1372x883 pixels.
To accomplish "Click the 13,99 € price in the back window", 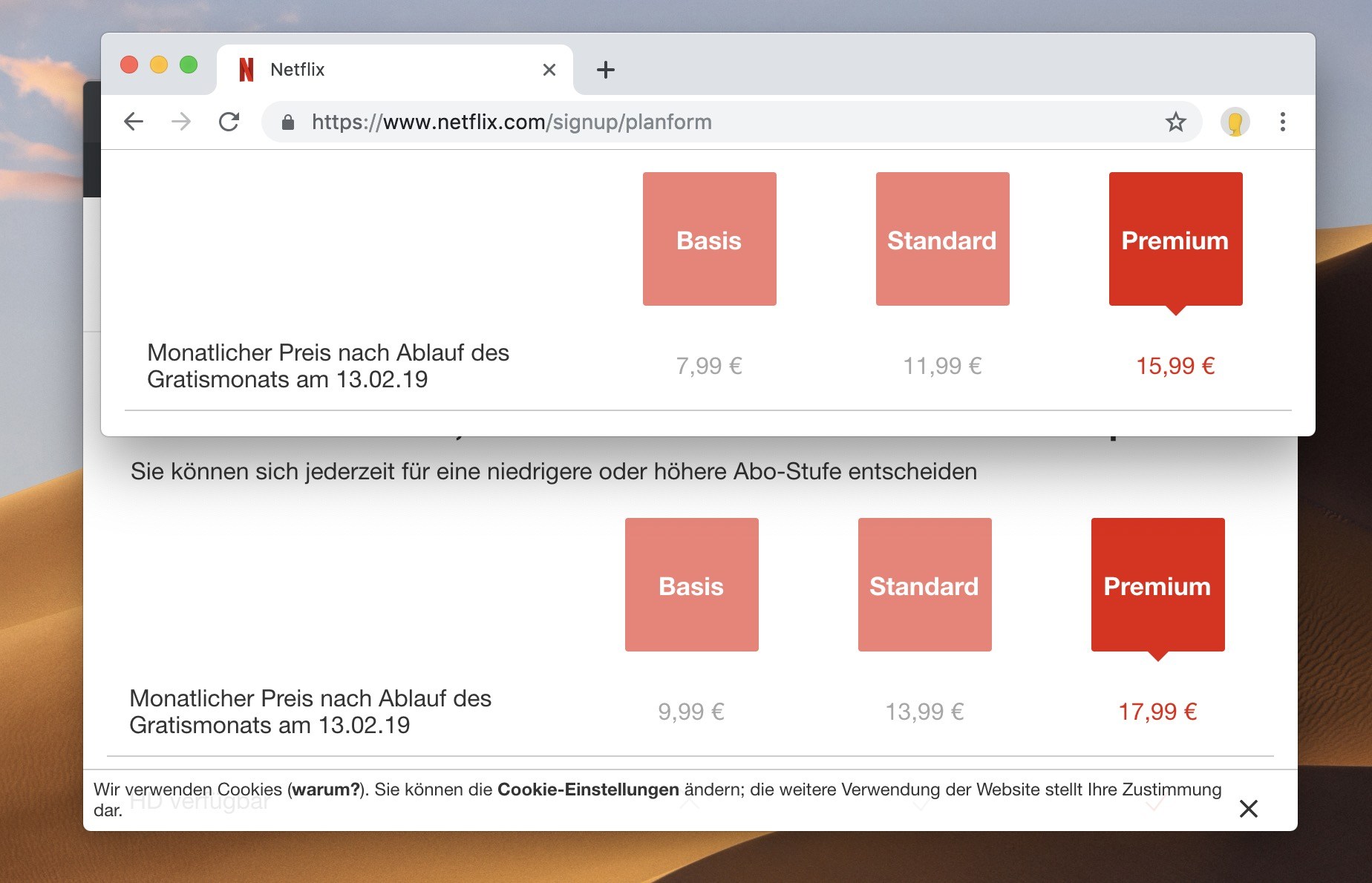I will pyautogui.click(x=924, y=712).
